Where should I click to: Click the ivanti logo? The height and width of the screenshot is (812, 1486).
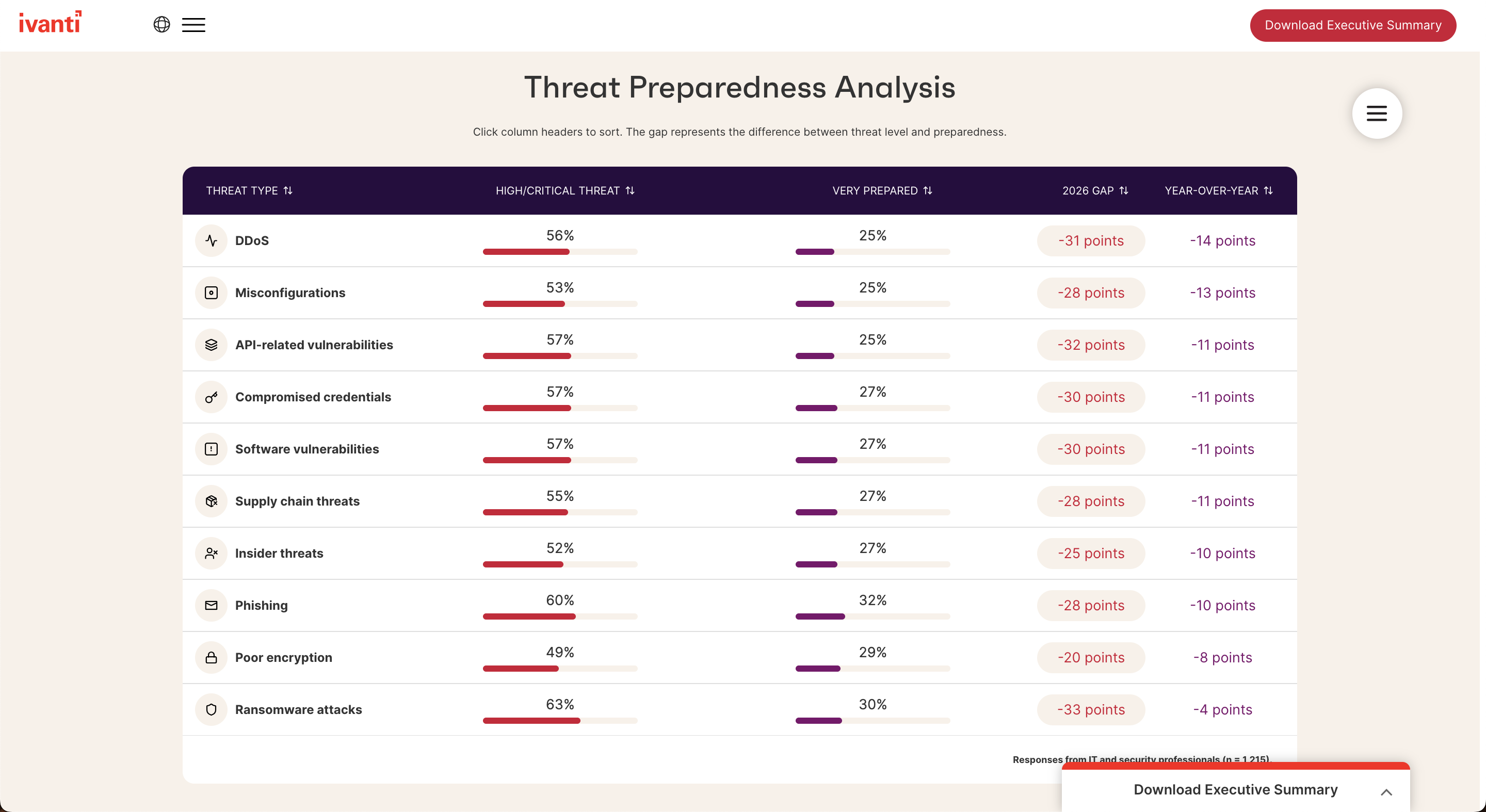point(50,22)
